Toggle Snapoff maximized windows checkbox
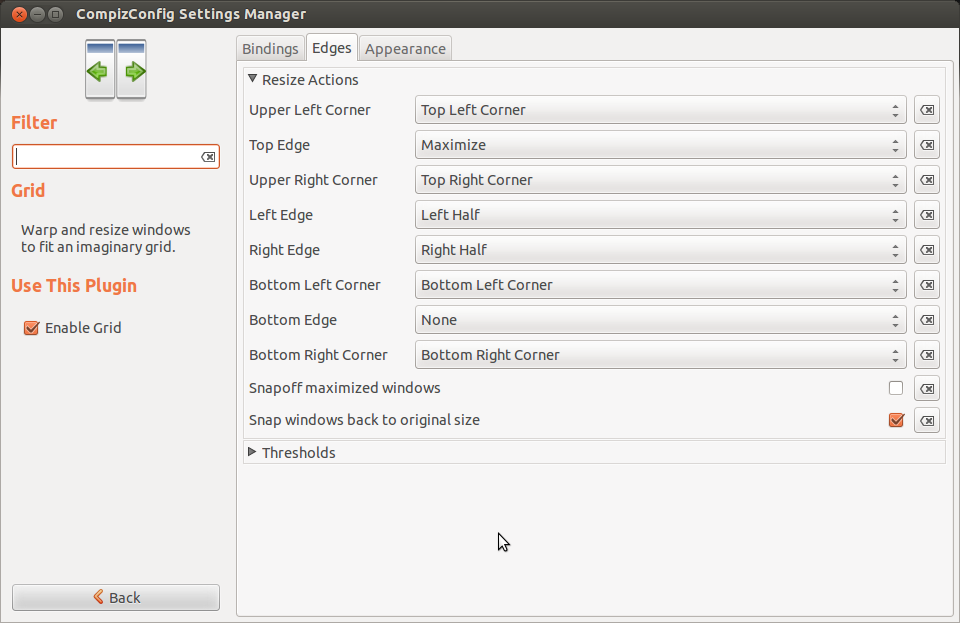 pyautogui.click(x=896, y=388)
